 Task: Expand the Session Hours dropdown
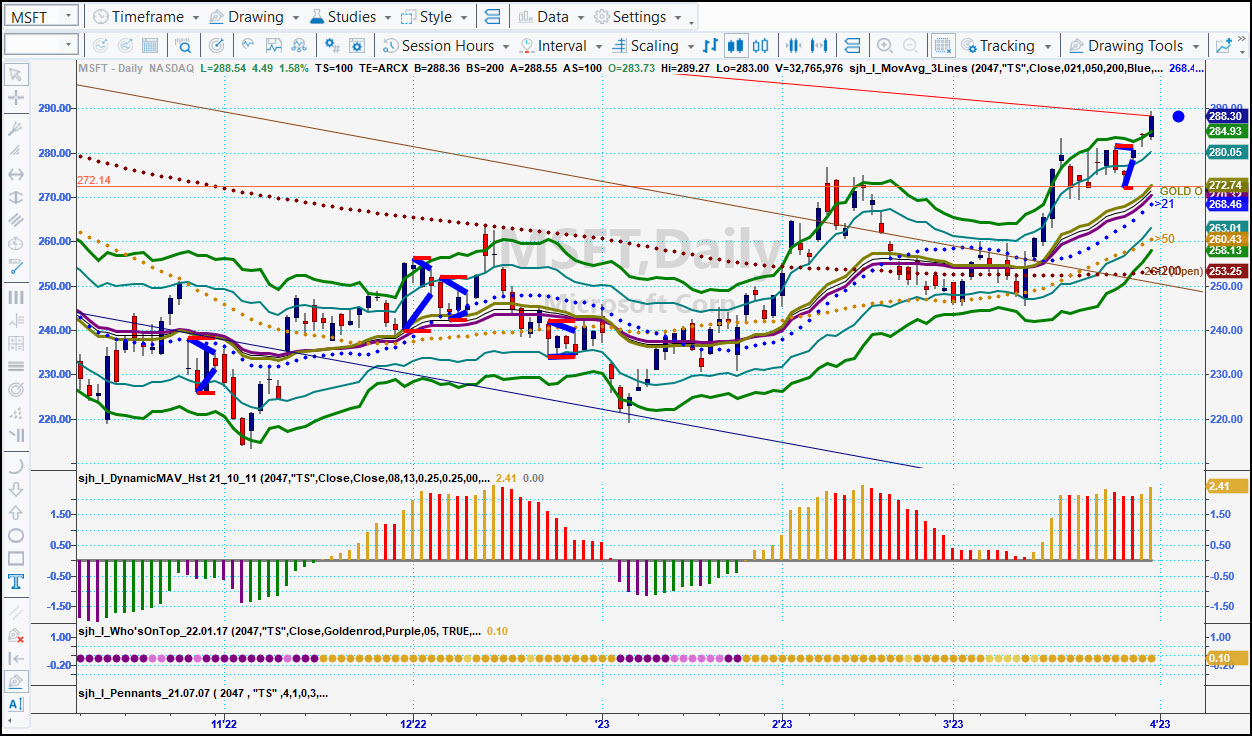(447, 45)
